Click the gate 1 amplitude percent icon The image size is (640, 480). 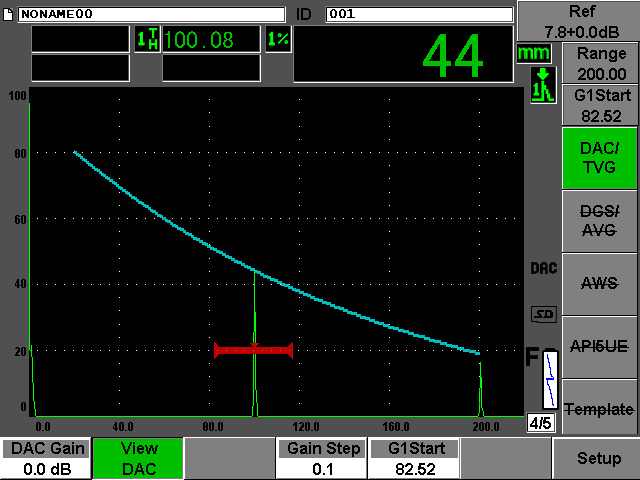(277, 39)
